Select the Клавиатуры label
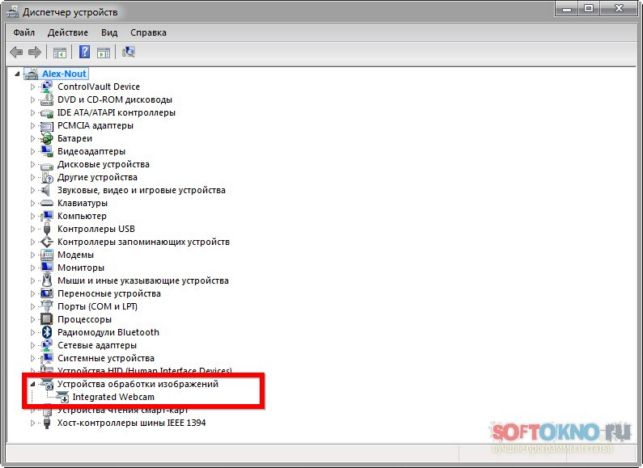This screenshot has height=468, width=643. 82,203
